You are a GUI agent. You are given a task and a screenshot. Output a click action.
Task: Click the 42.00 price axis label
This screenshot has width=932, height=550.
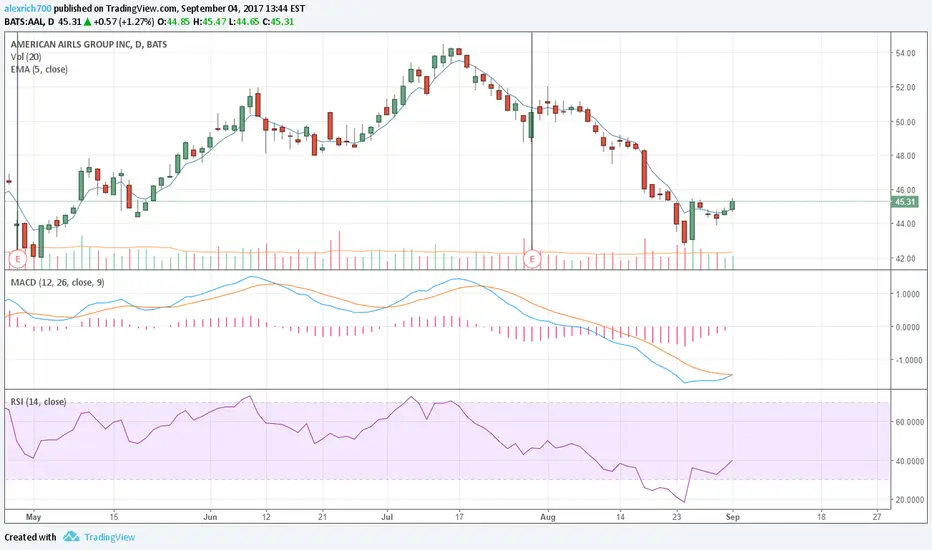pyautogui.click(x=905, y=259)
